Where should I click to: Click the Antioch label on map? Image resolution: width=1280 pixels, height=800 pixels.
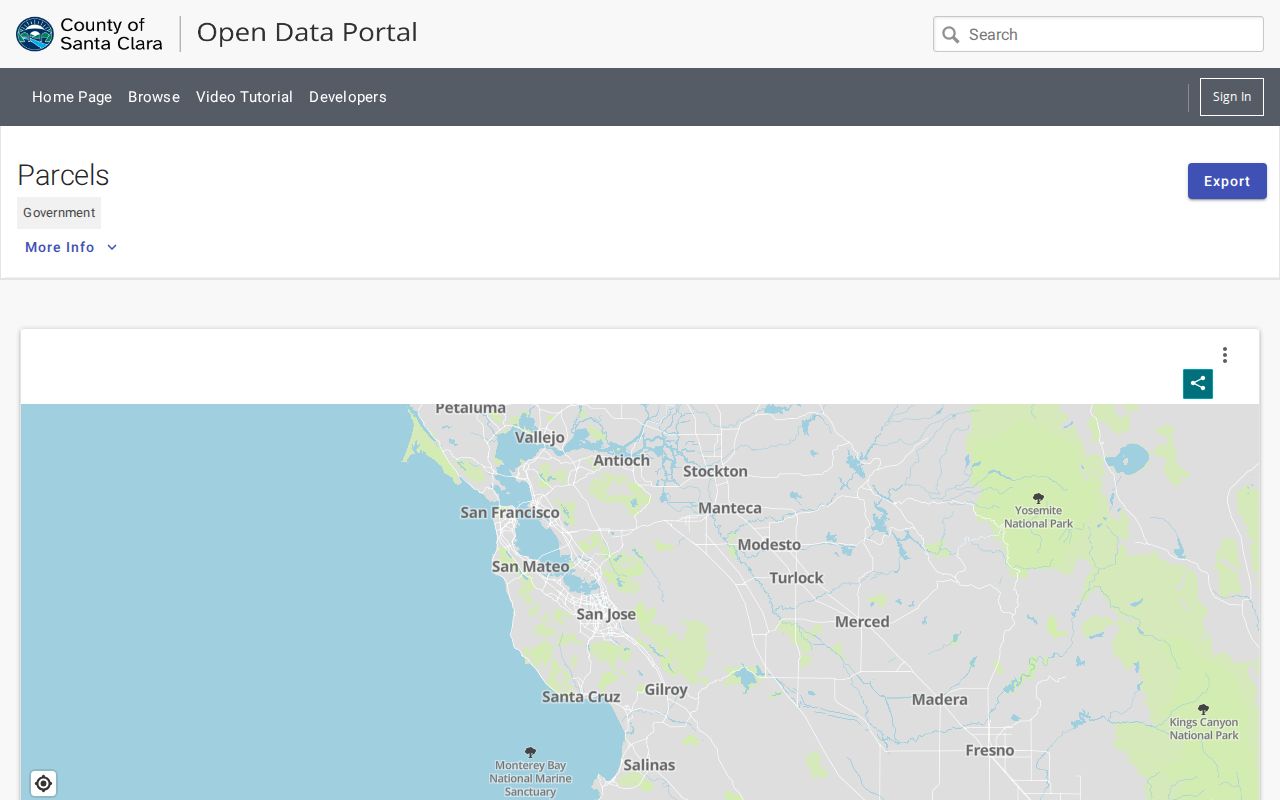click(622, 461)
